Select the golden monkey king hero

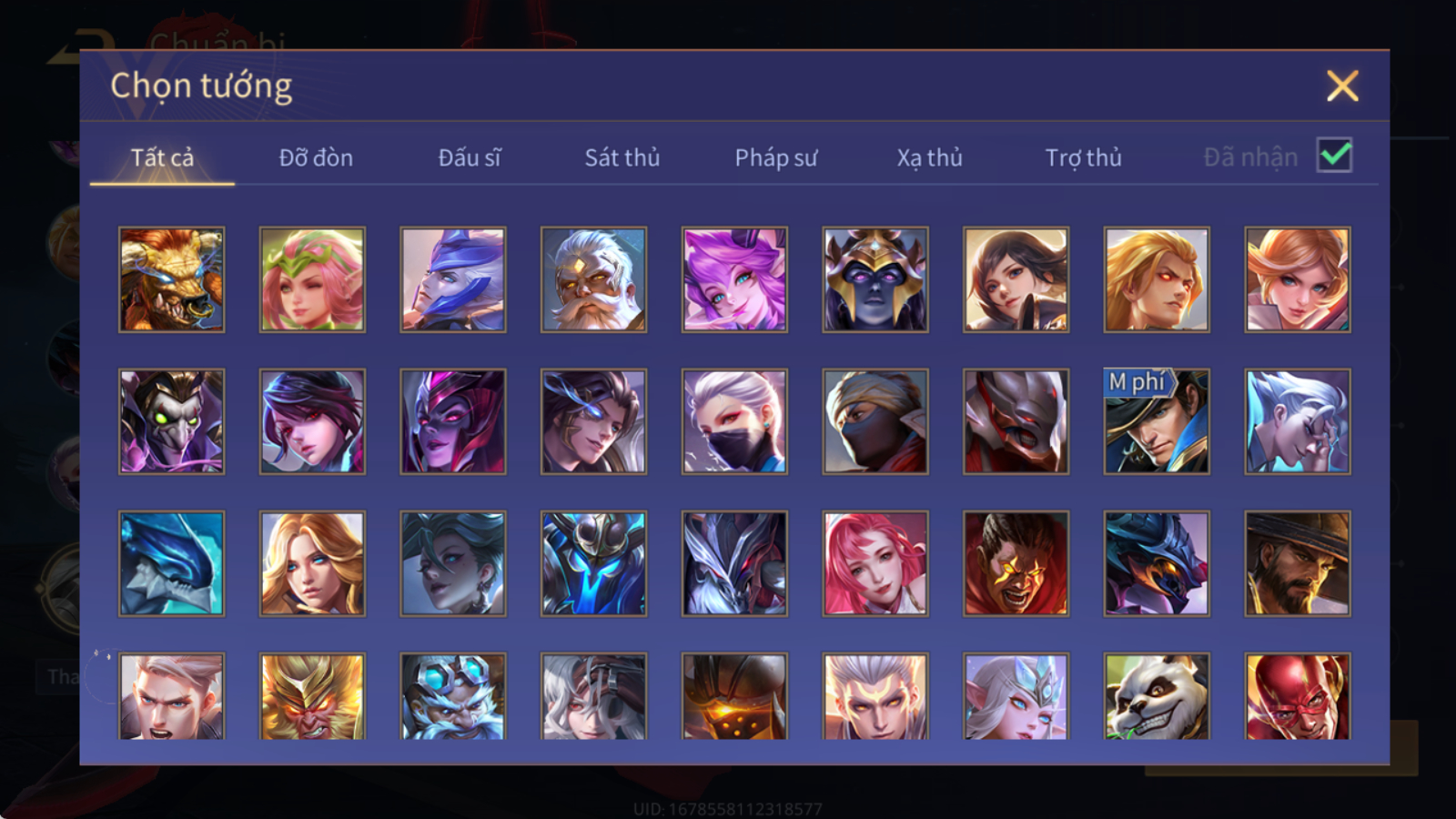coord(312,696)
